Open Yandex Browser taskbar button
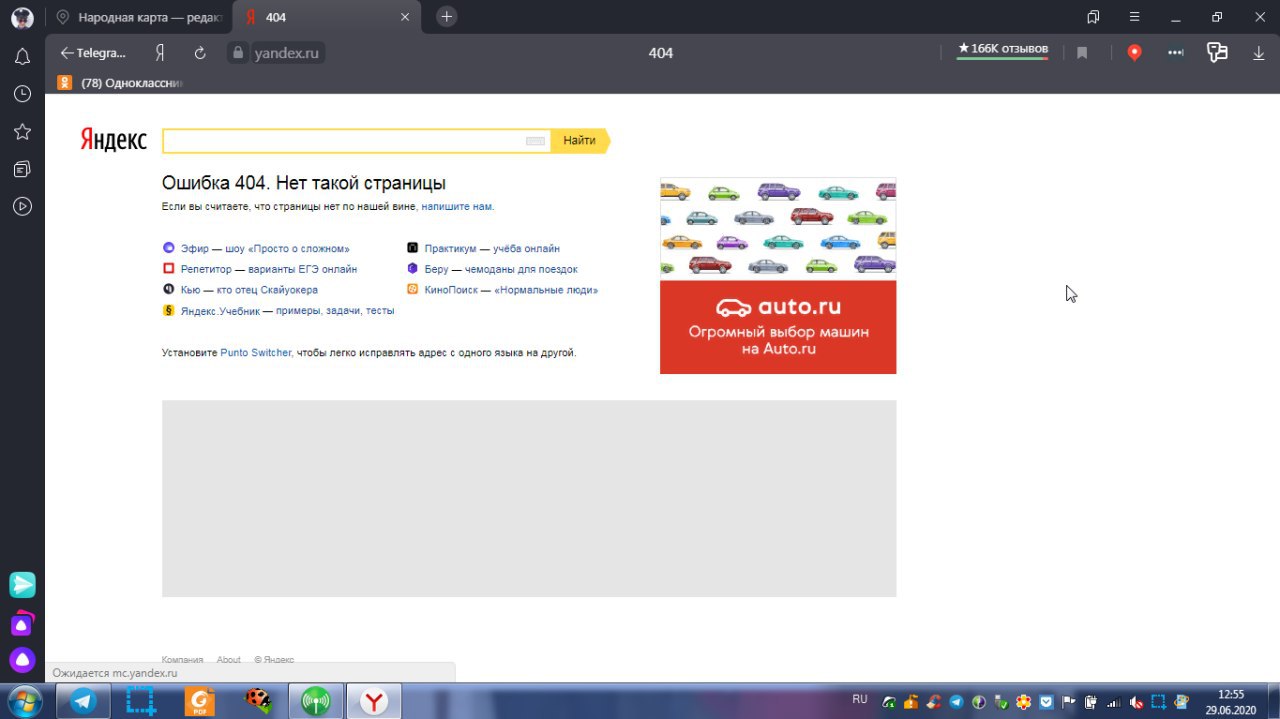 click(x=373, y=701)
